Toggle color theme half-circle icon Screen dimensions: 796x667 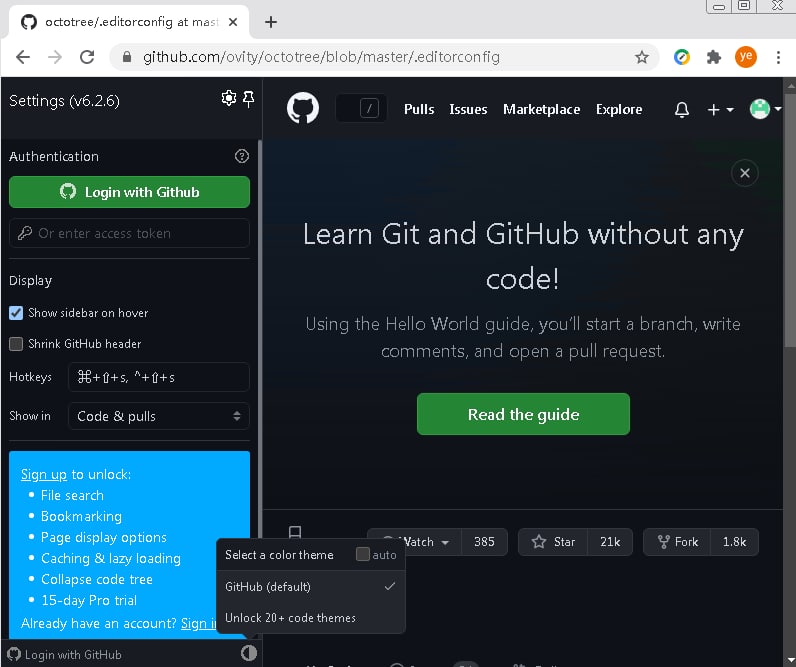249,653
